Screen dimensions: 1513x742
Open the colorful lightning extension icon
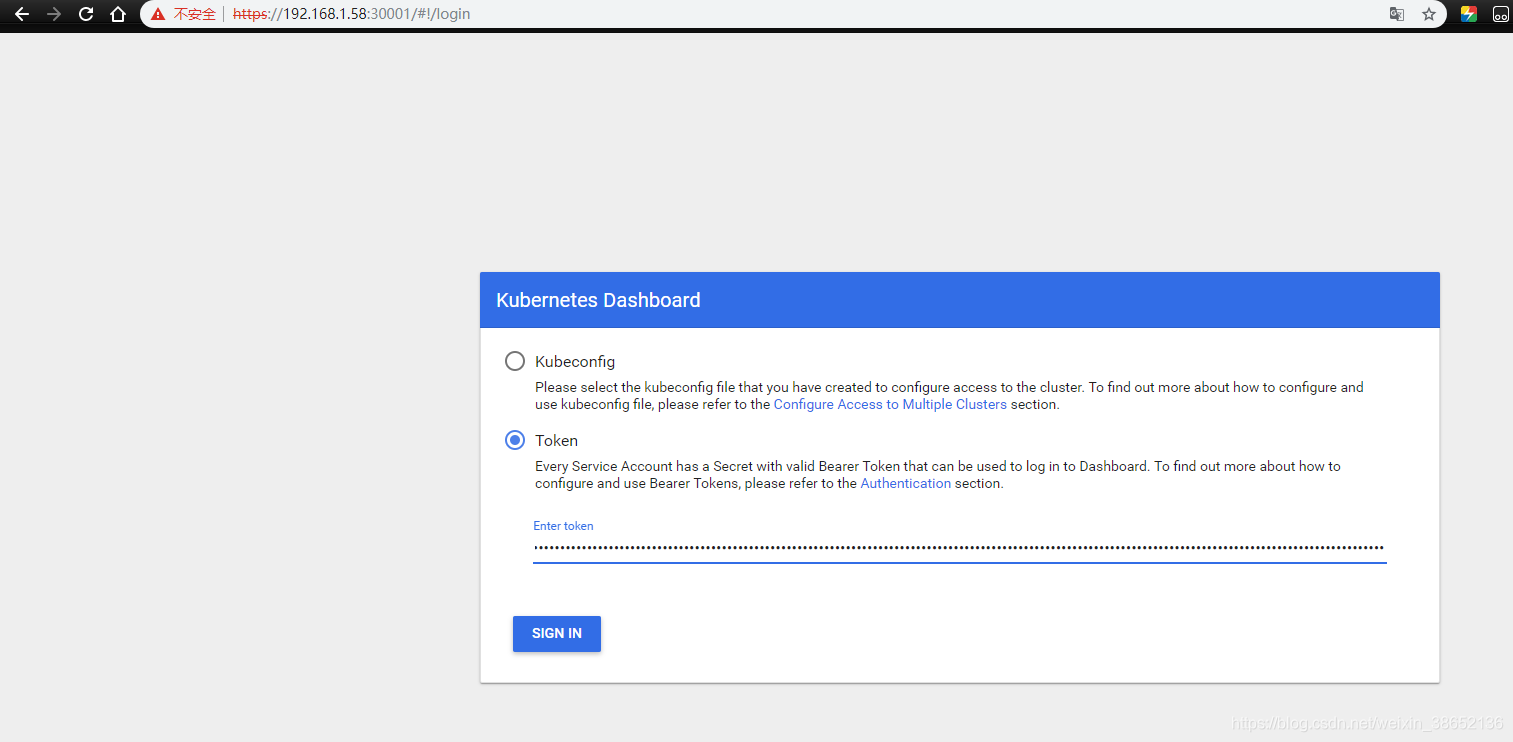coord(1469,14)
